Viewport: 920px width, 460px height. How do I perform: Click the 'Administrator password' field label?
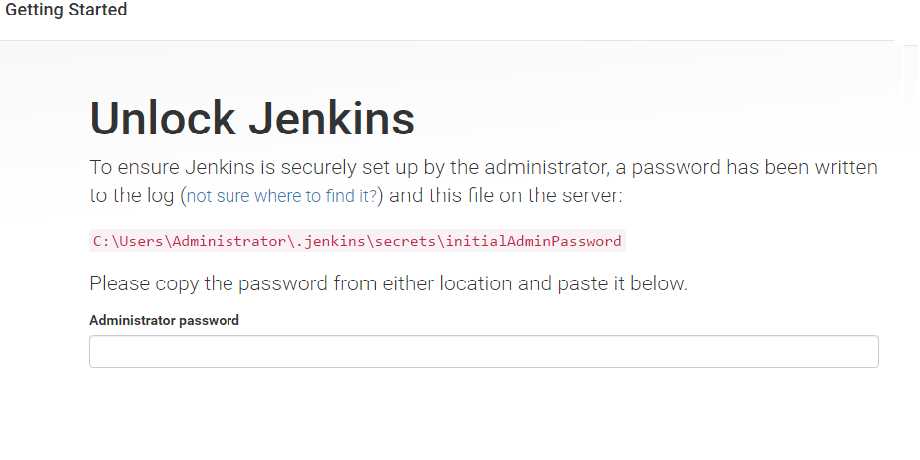point(164,320)
